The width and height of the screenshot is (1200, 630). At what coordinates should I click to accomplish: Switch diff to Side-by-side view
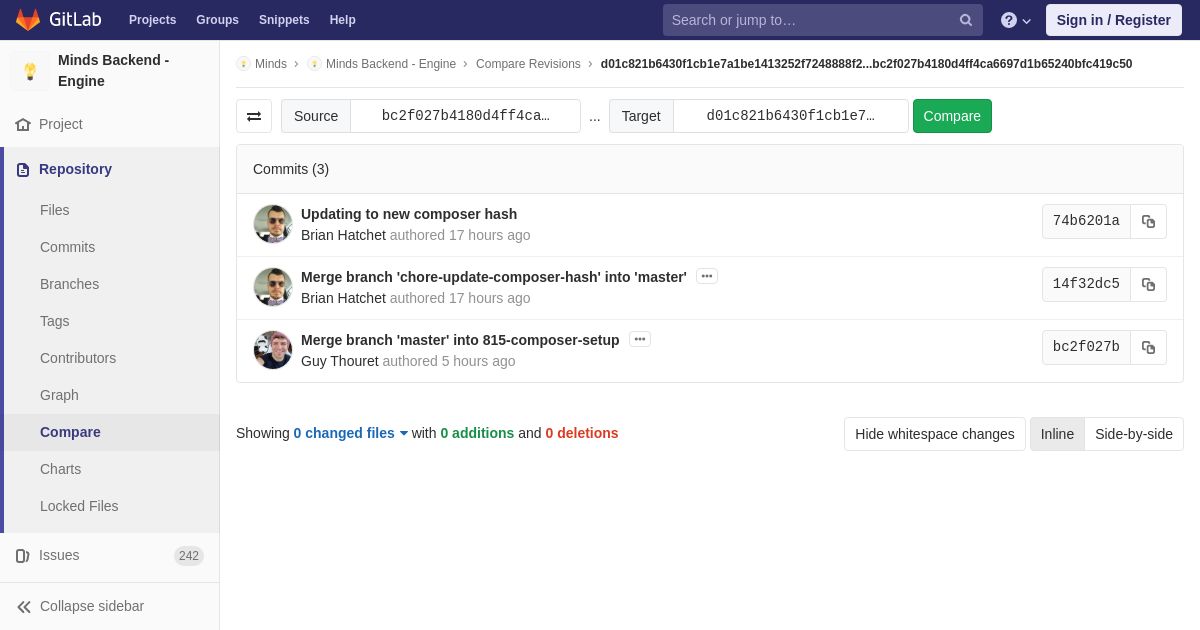point(1134,434)
